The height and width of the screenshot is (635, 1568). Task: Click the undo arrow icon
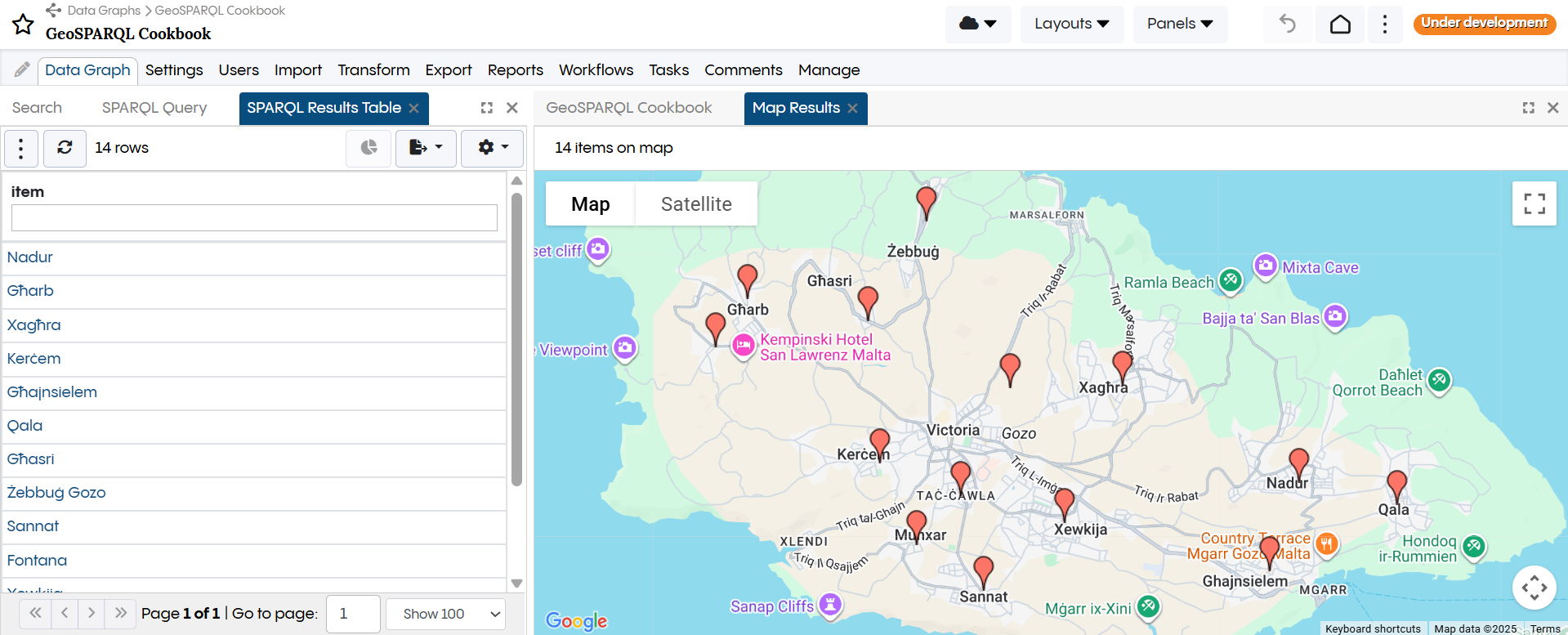(1287, 25)
